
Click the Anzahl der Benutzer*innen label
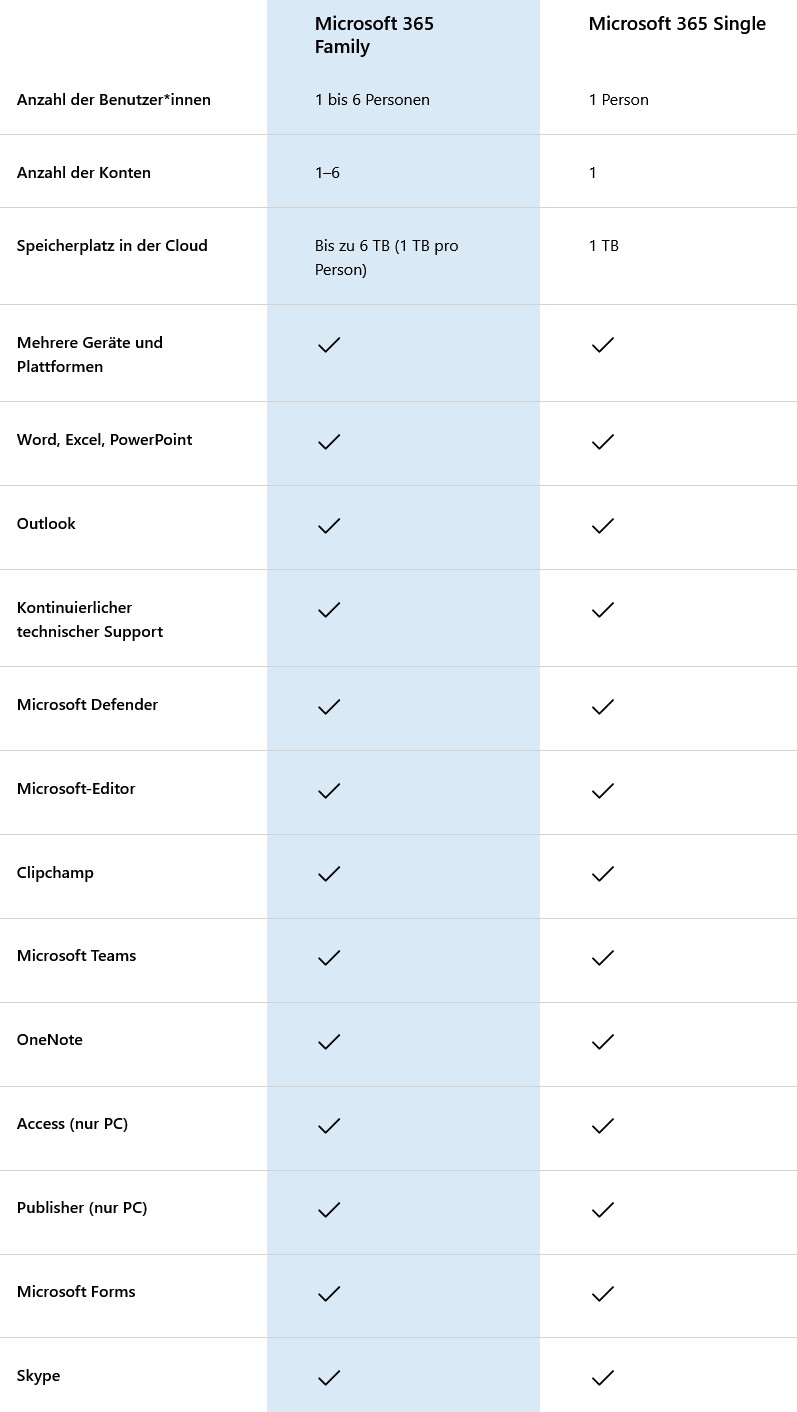[114, 100]
